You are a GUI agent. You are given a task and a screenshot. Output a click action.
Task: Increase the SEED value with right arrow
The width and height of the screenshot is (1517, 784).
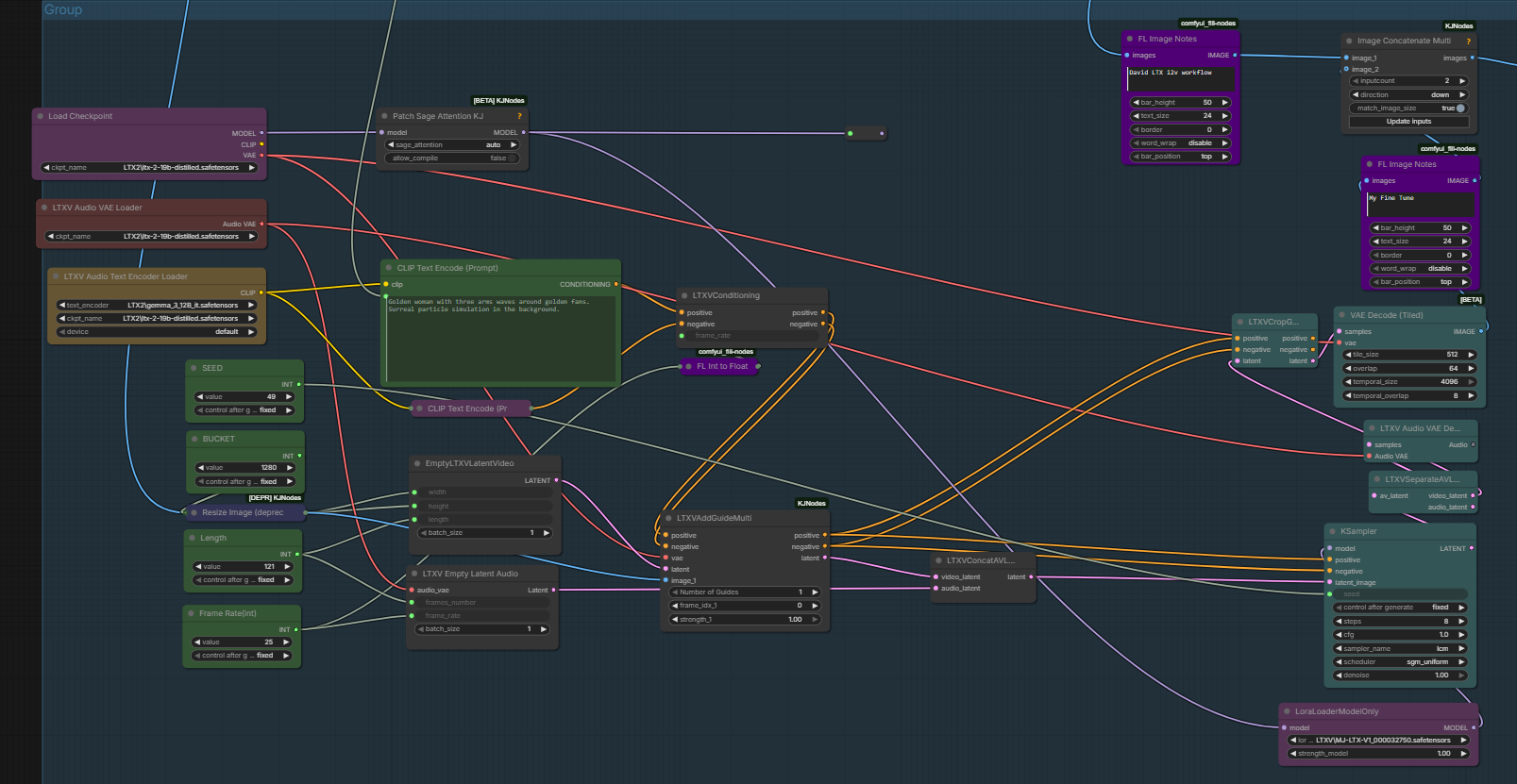(x=289, y=397)
